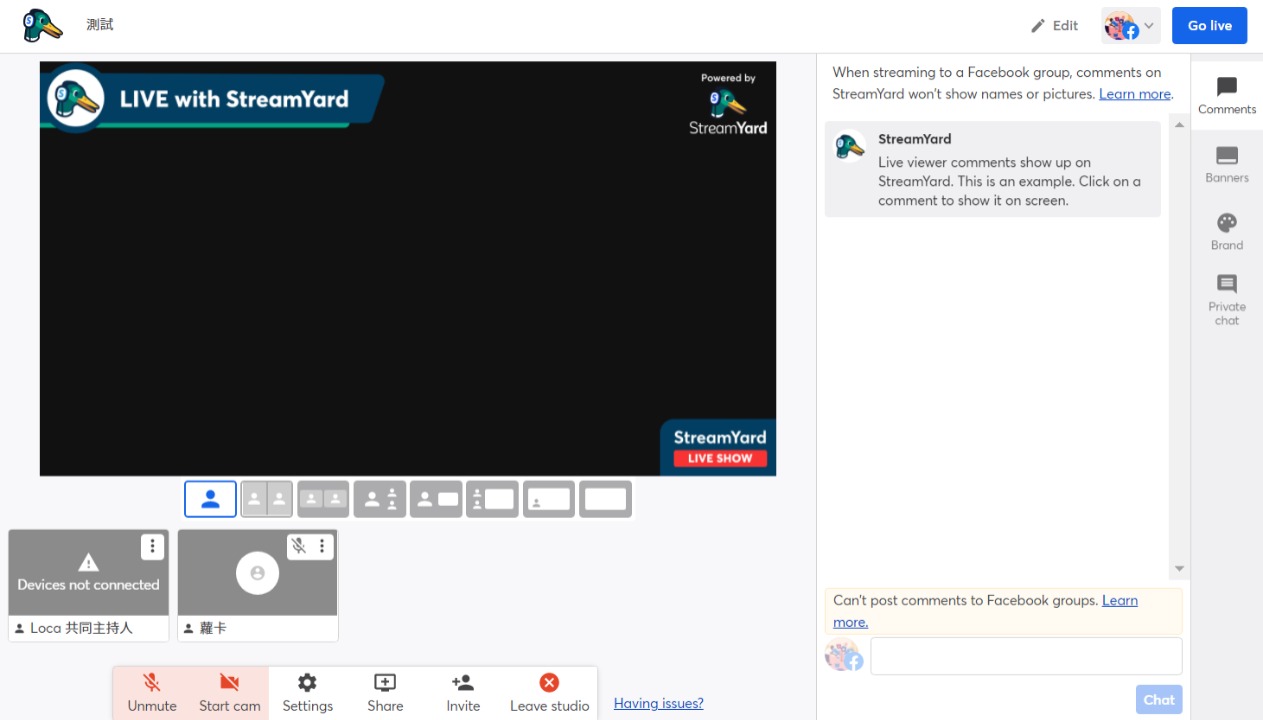
Task: Start the camera
Action: pos(230,693)
